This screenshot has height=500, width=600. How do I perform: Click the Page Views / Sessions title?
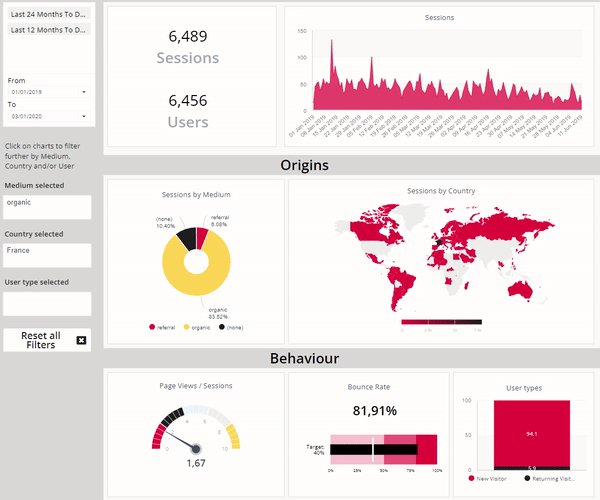coord(196,386)
